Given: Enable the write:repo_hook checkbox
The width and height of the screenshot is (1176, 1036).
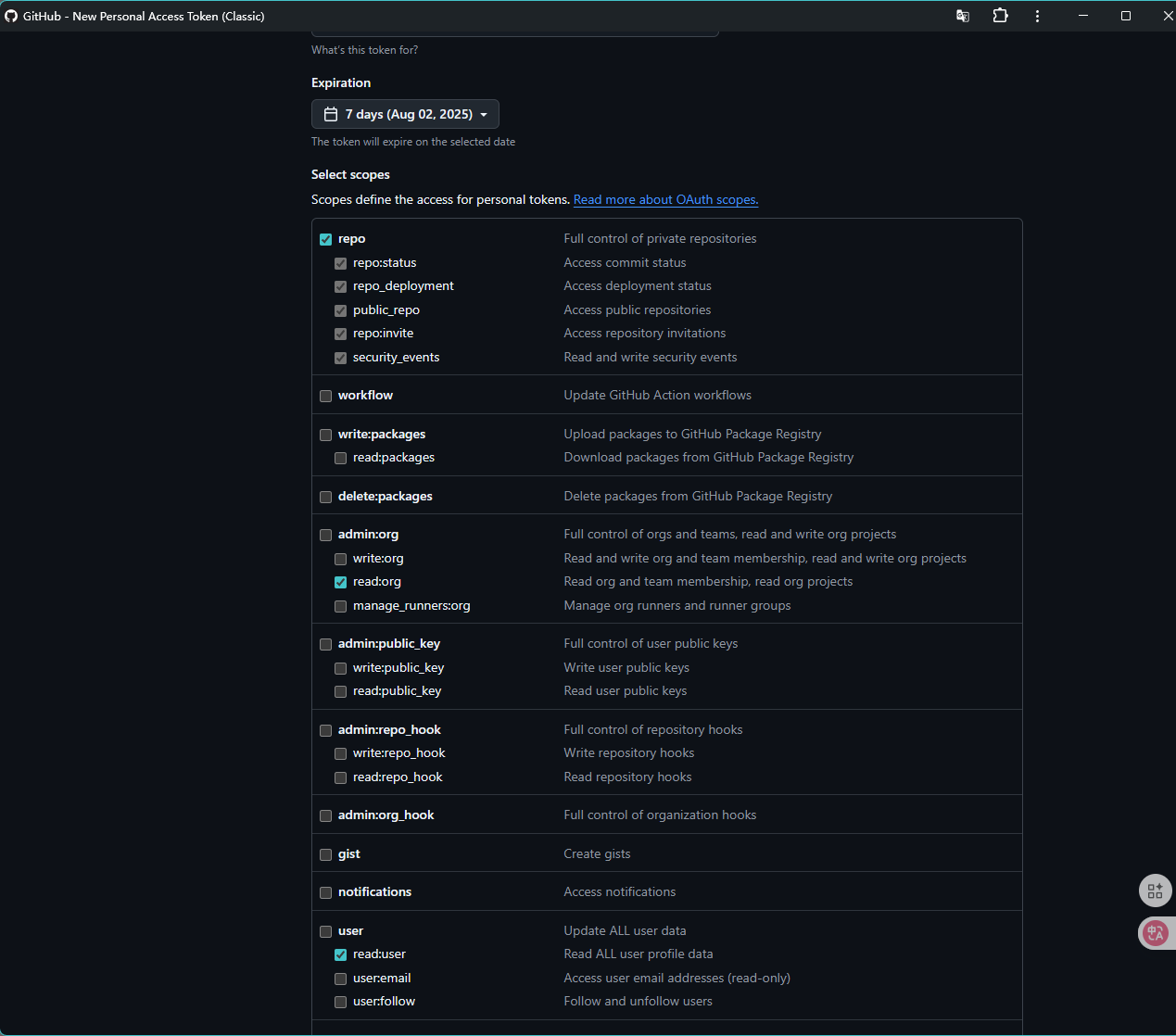Looking at the screenshot, I should click(x=341, y=753).
